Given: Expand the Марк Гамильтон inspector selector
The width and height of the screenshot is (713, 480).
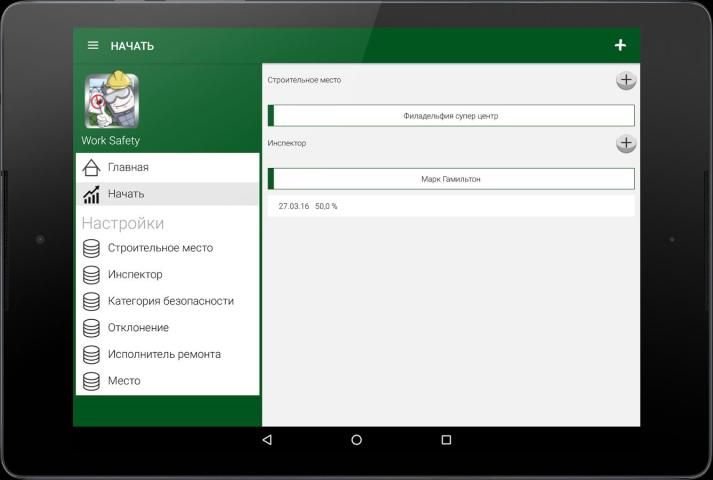Looking at the screenshot, I should [451, 179].
